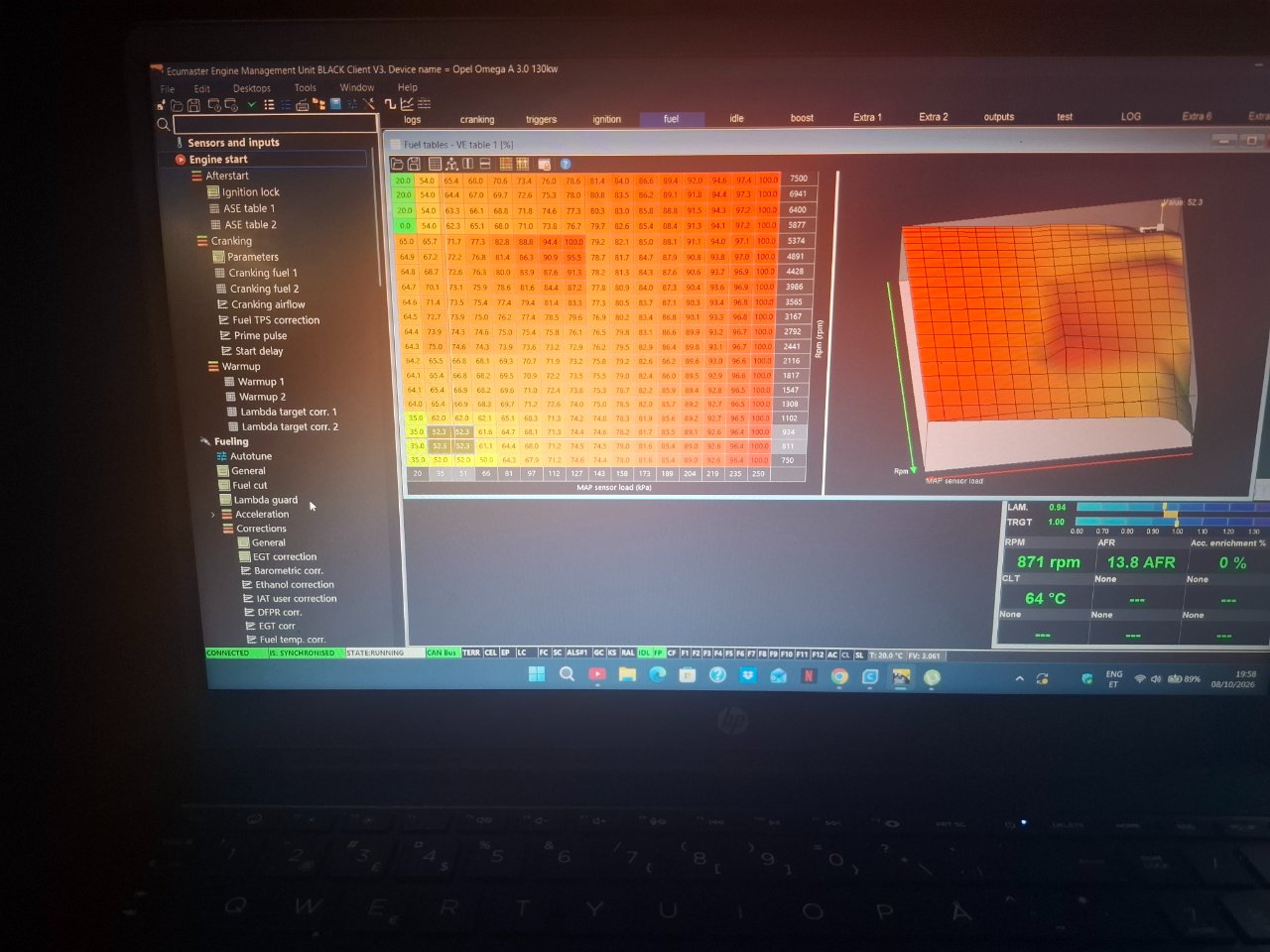Image resolution: width=1270 pixels, height=952 pixels.
Task: Open the Desktops menu
Action: tap(252, 88)
